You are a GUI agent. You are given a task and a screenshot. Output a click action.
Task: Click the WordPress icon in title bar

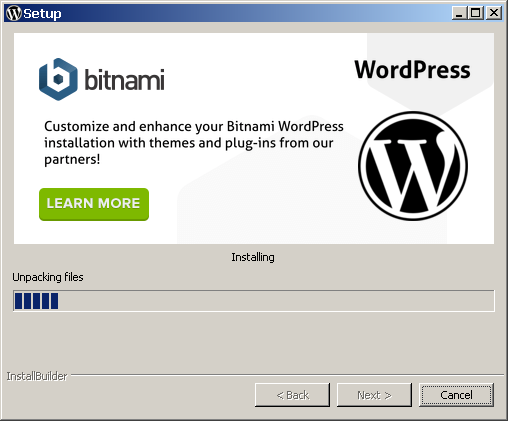point(14,13)
